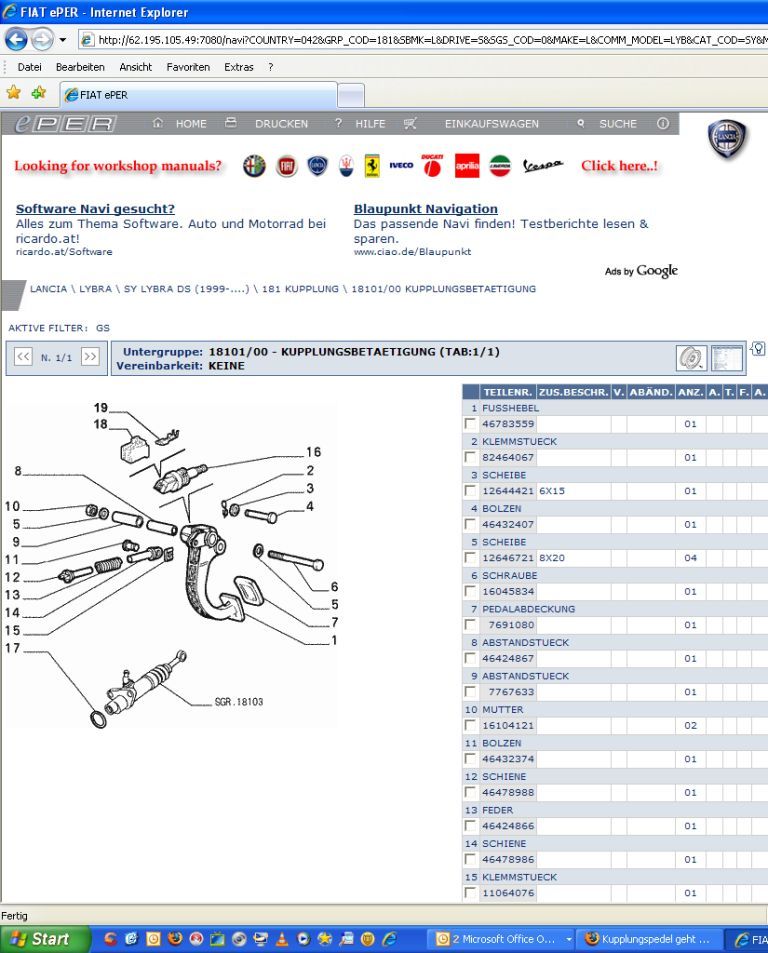Image resolution: width=768 pixels, height=953 pixels.
Task: Click the lightbulb hint icon
Action: point(757,349)
